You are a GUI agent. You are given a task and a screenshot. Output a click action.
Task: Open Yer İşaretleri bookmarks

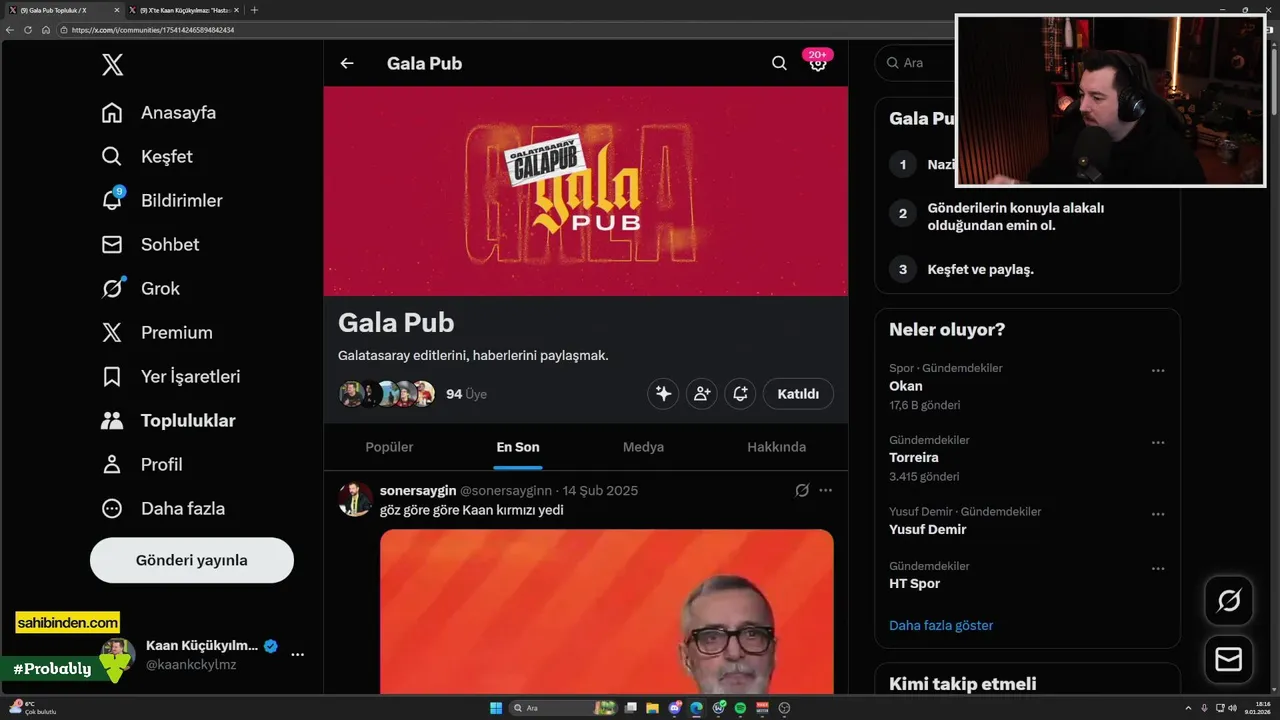click(x=171, y=377)
